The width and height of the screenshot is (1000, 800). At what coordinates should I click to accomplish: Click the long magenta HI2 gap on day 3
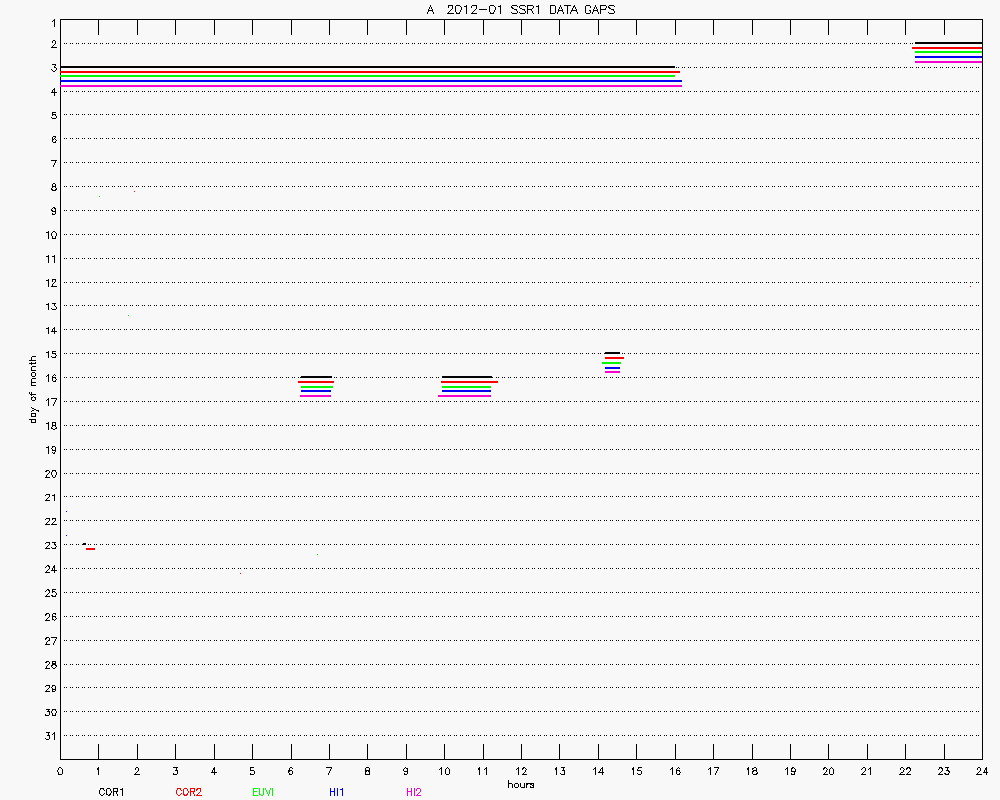(371, 86)
